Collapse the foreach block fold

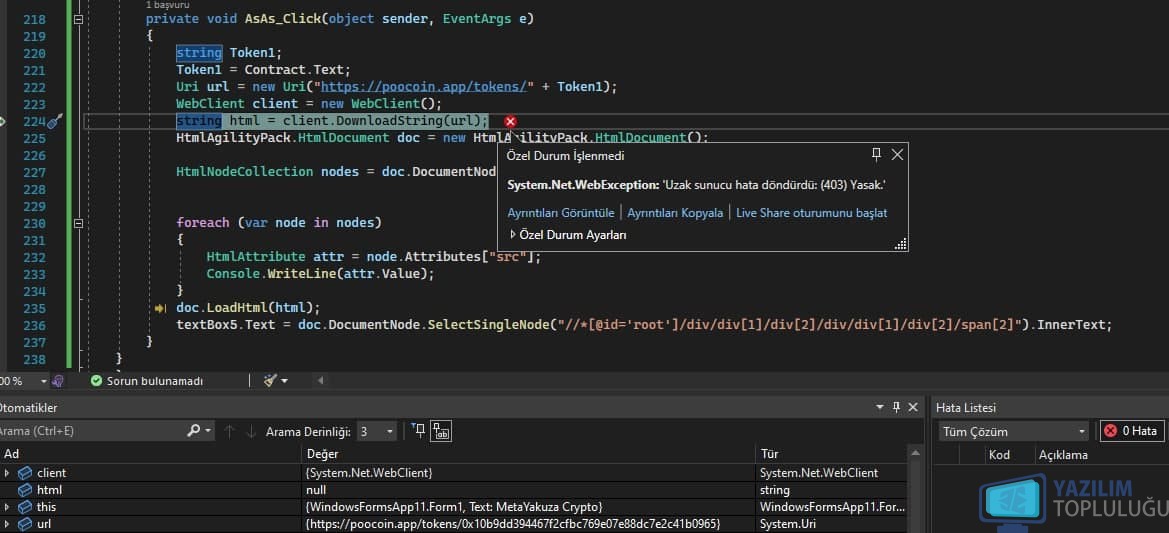[x=78, y=223]
